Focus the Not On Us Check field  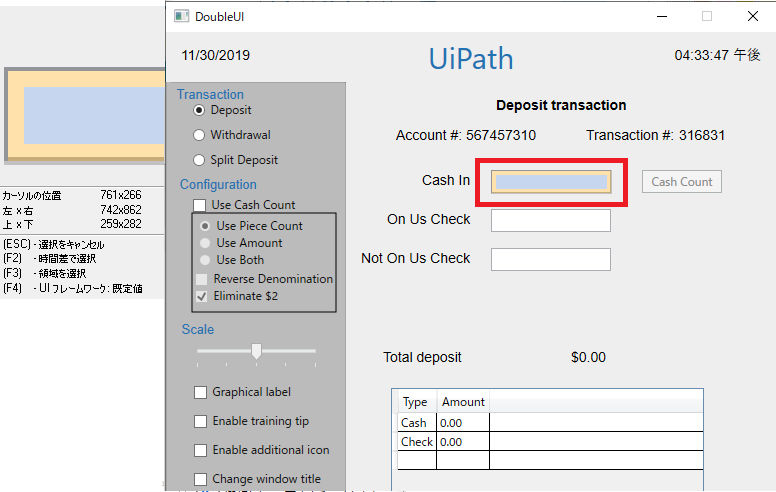tap(551, 259)
